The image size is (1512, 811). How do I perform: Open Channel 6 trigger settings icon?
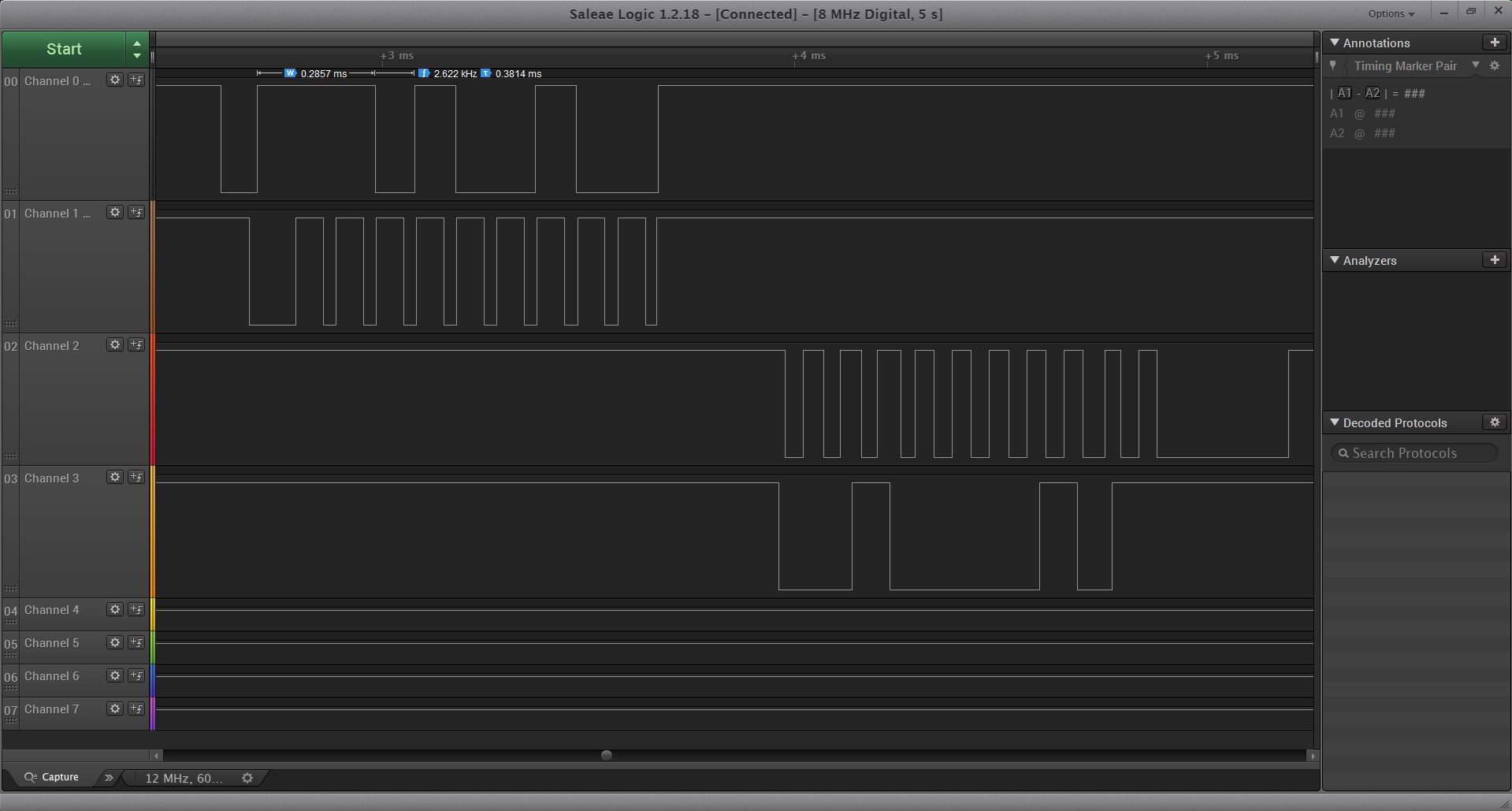pos(136,675)
